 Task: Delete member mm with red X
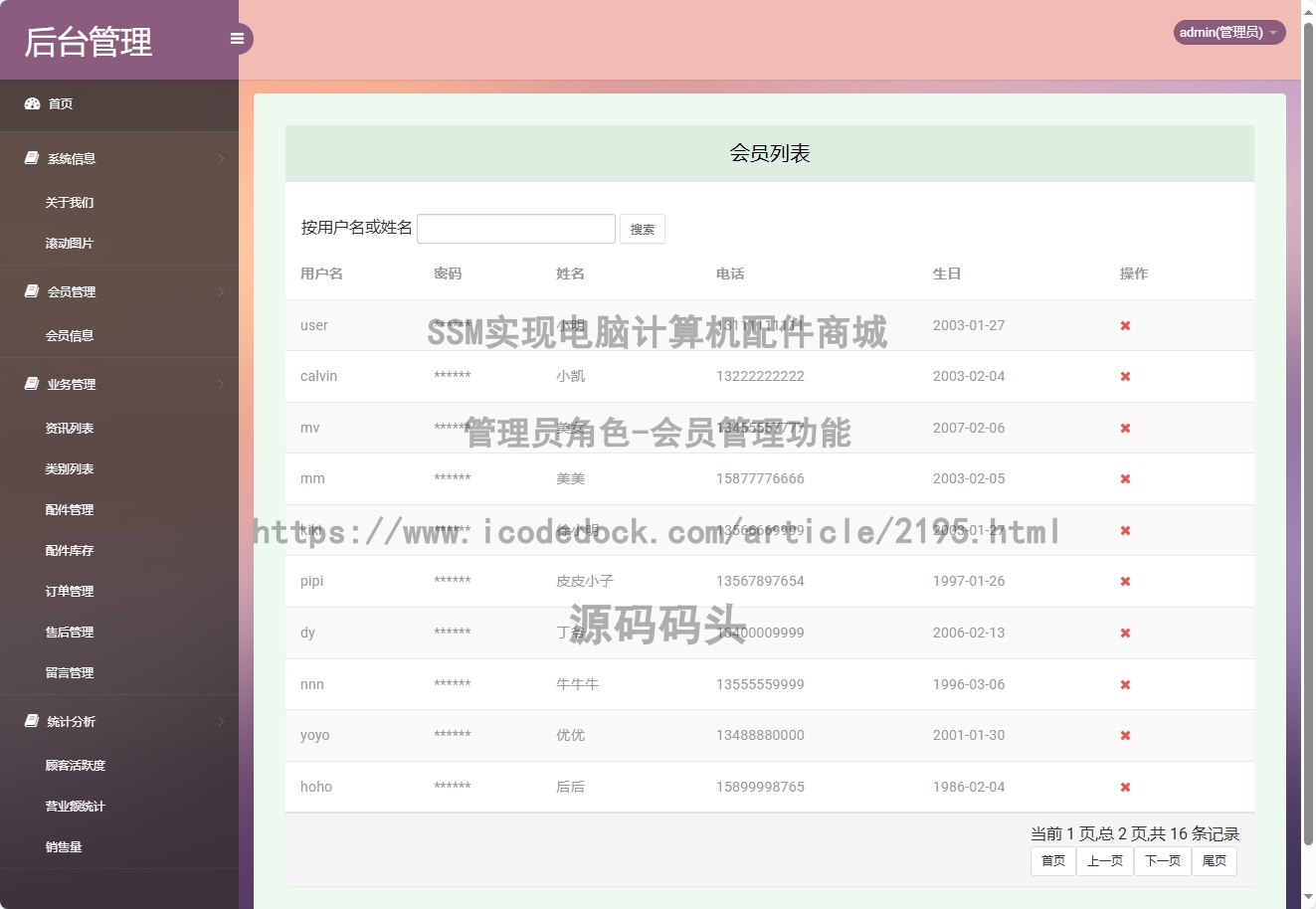tap(1125, 478)
